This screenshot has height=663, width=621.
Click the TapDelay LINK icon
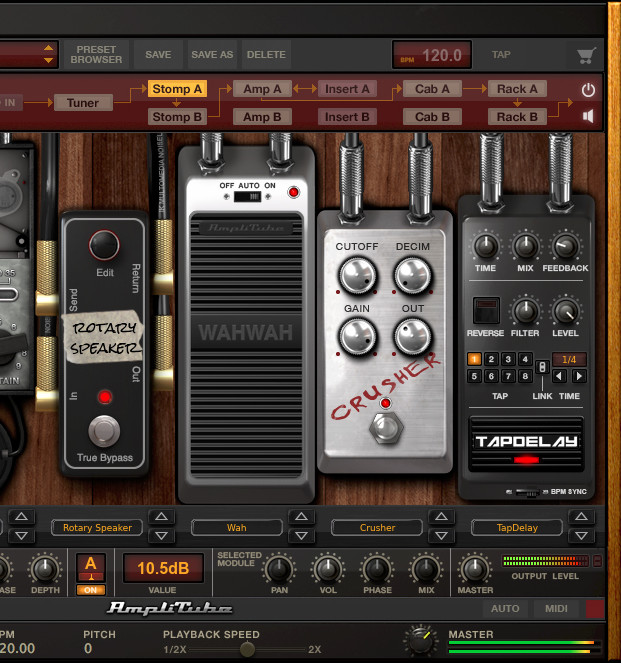pos(542,367)
